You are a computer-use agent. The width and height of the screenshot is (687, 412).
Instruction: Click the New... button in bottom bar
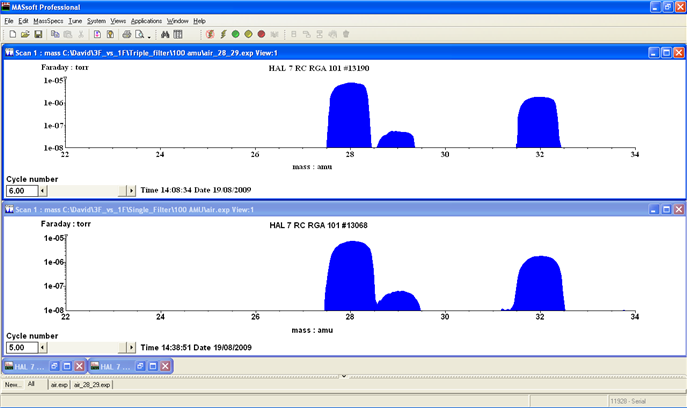click(12, 384)
